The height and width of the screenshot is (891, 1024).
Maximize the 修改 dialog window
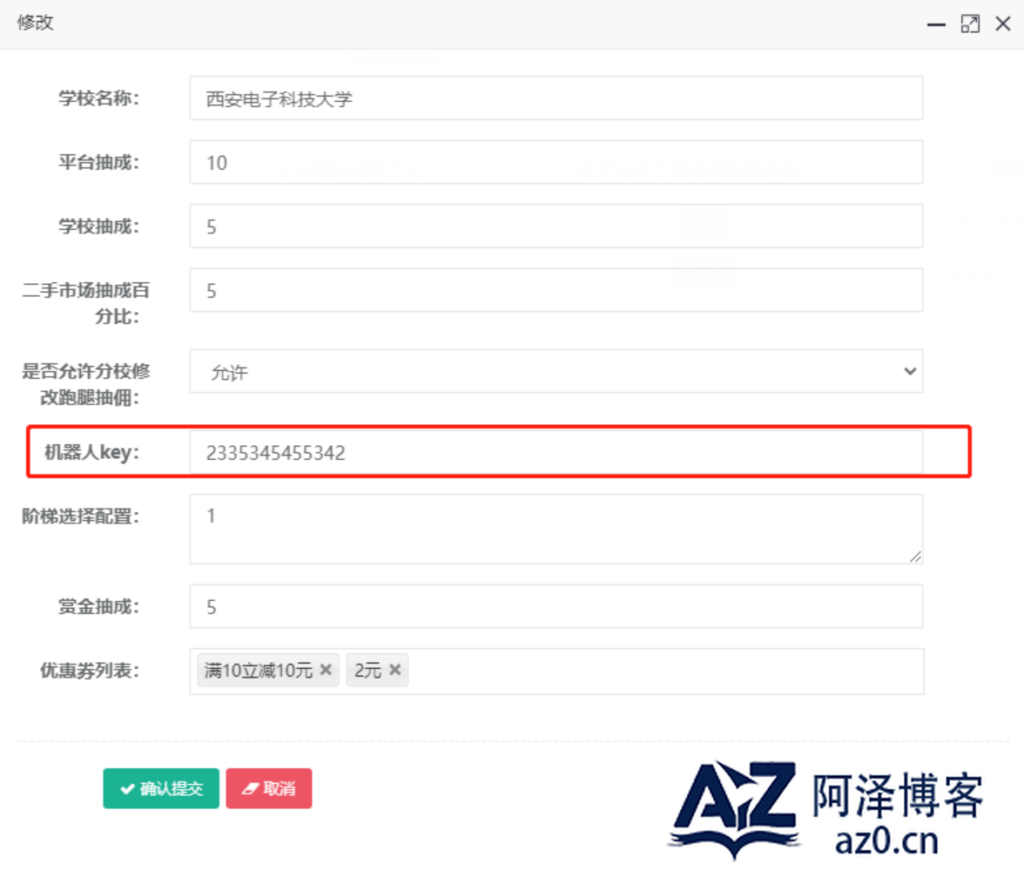pyautogui.click(x=970, y=24)
